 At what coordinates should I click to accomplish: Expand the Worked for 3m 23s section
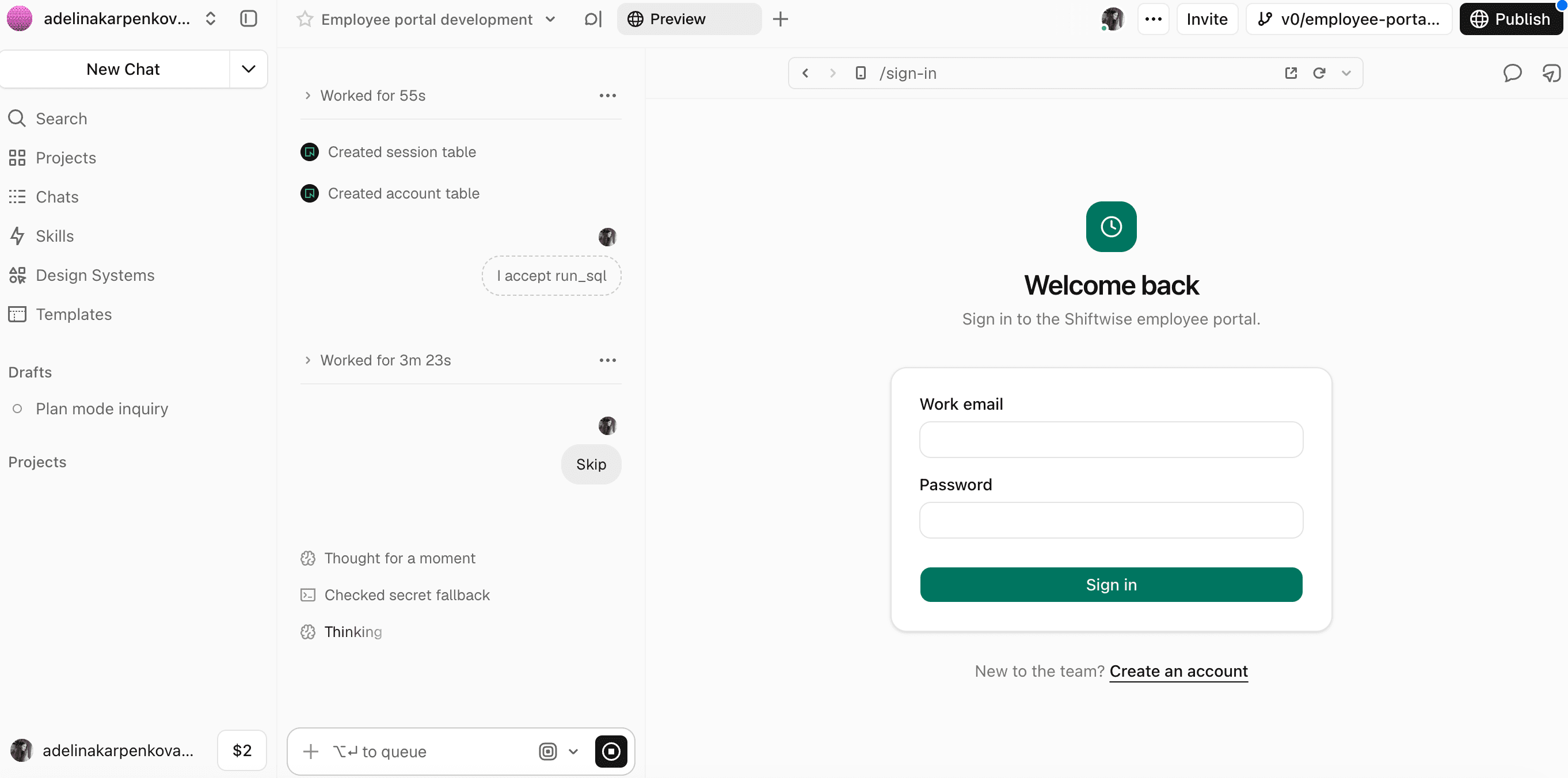tap(307, 360)
